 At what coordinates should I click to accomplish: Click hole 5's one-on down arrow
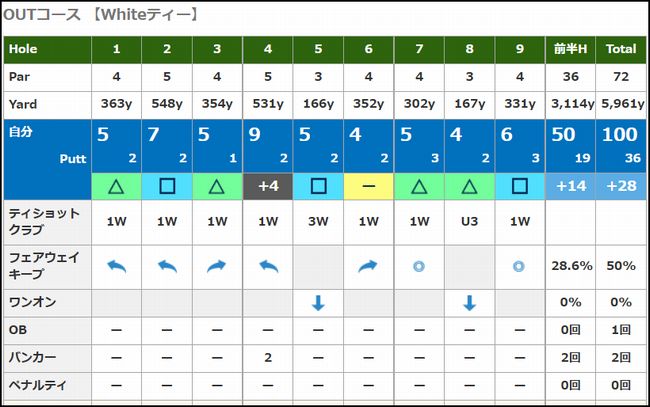(318, 302)
